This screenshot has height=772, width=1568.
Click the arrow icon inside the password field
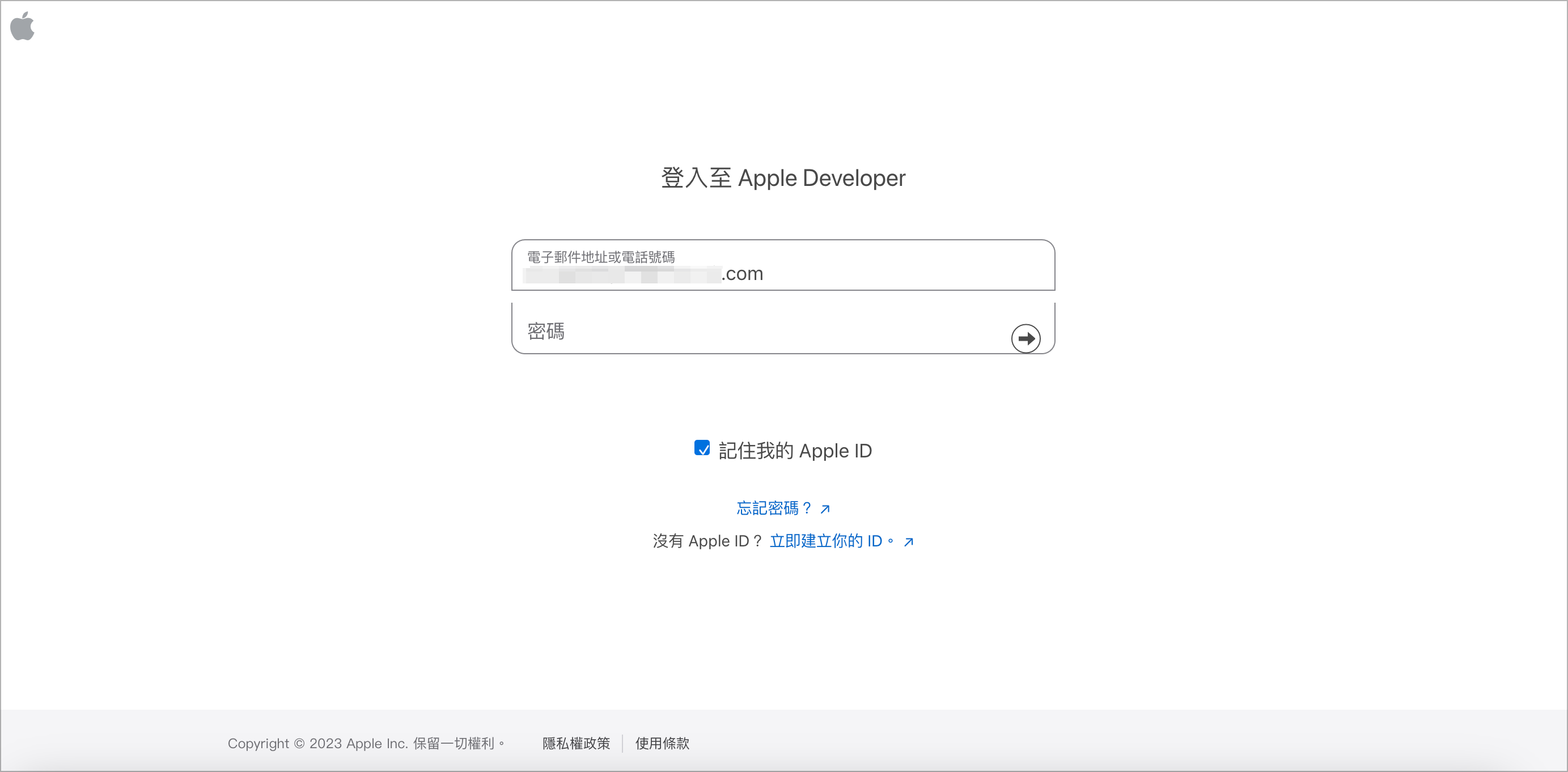click(1026, 338)
